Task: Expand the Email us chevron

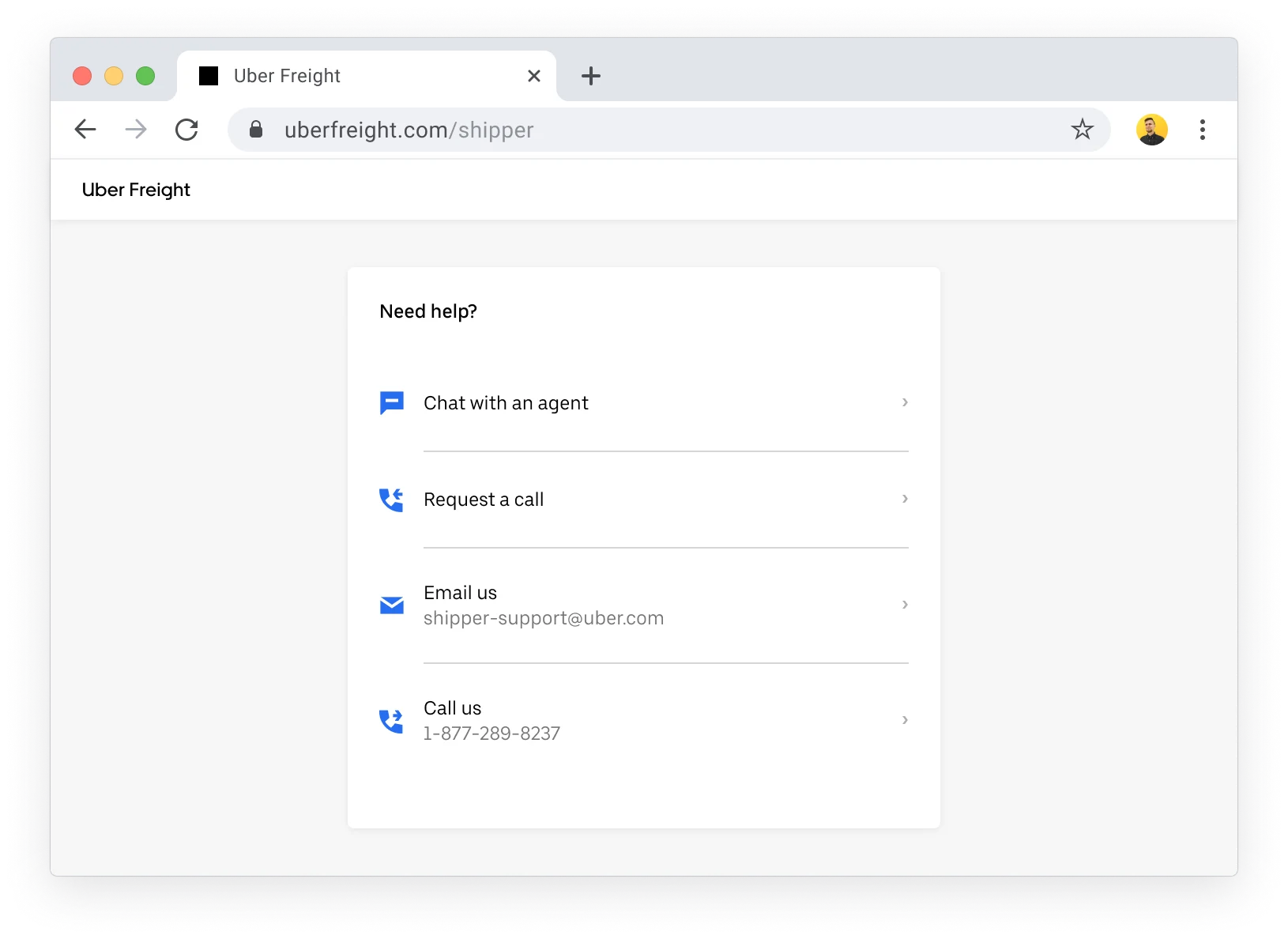Action: coord(905,605)
